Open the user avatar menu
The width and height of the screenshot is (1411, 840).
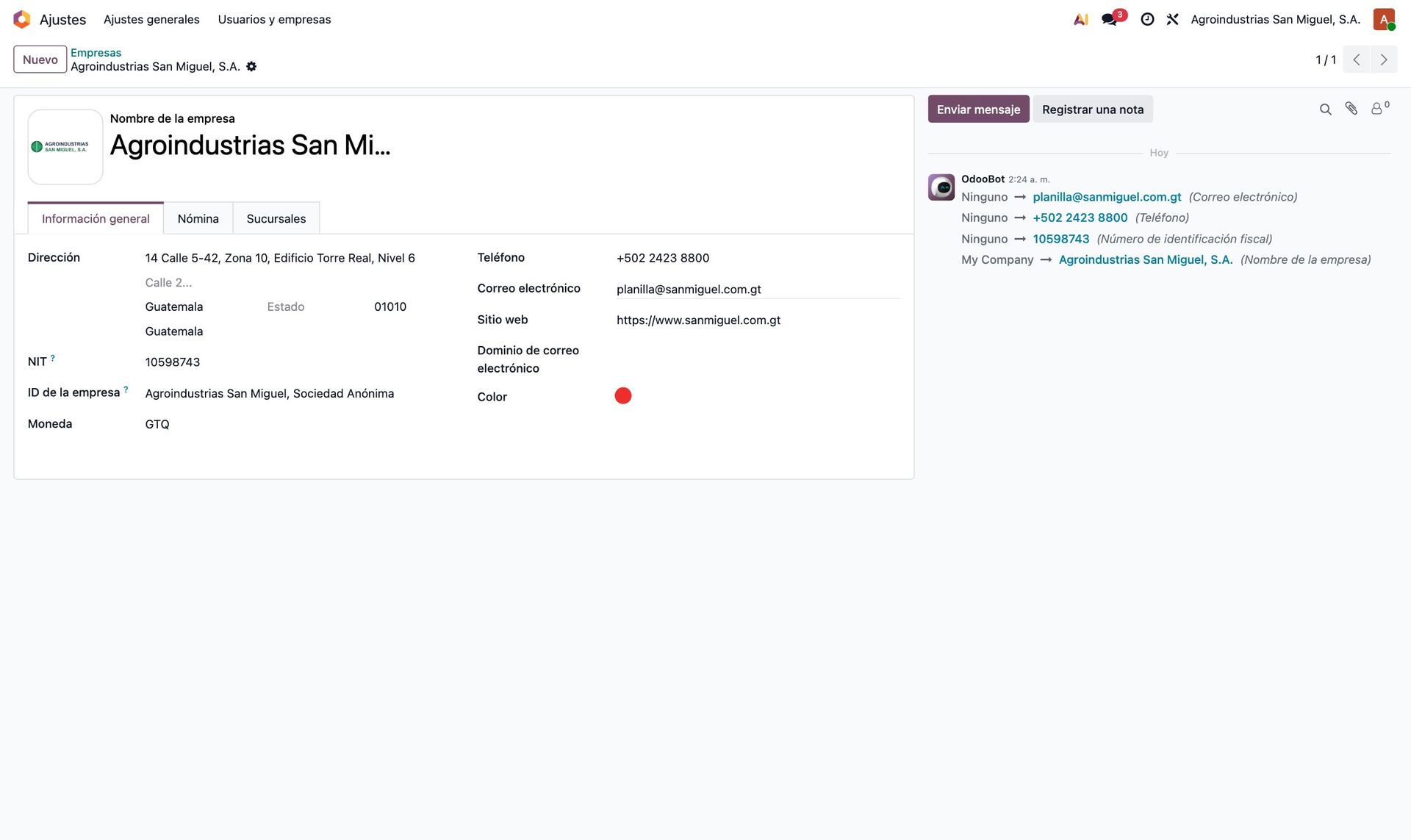(1384, 19)
